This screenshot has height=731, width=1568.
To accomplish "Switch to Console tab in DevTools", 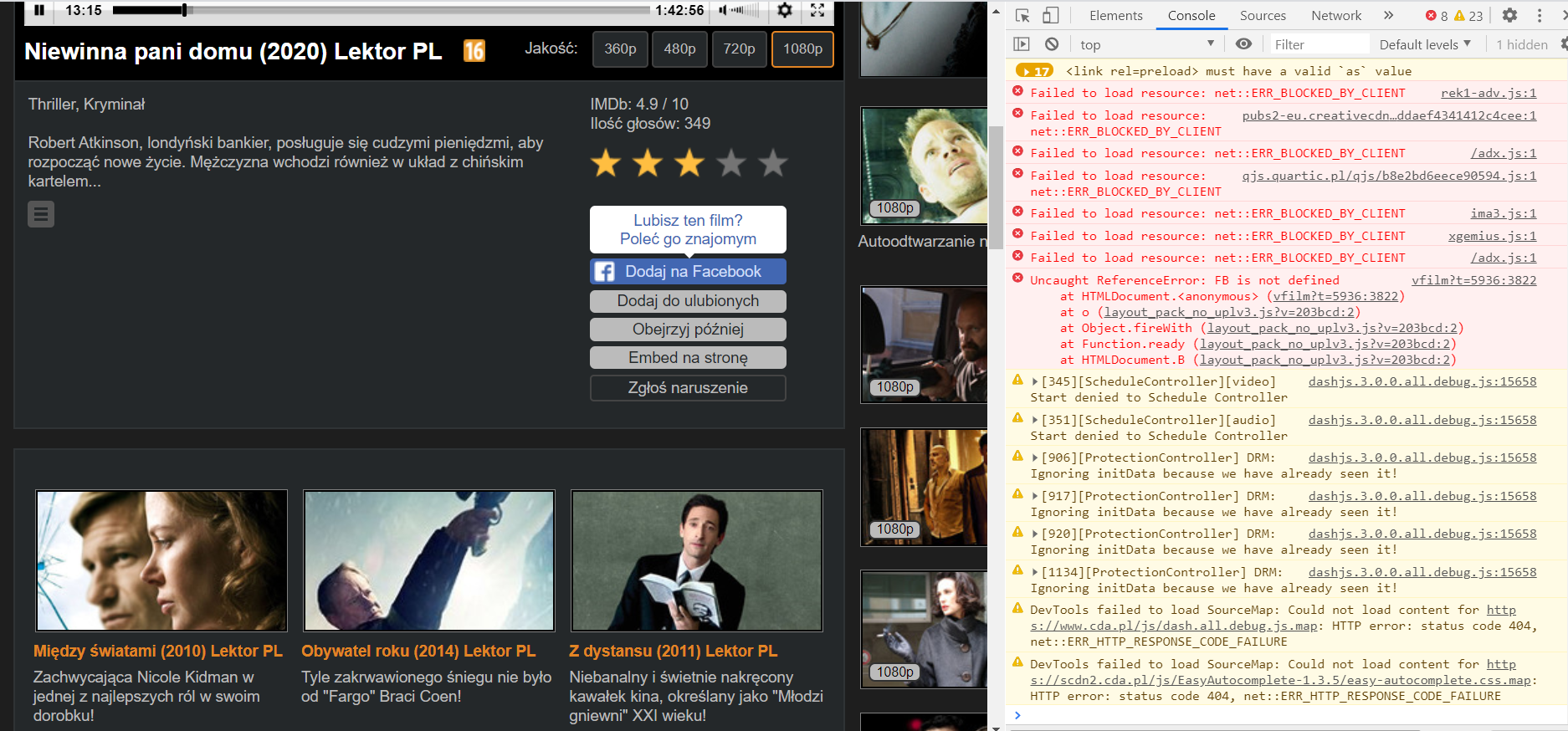I will pyautogui.click(x=1191, y=15).
